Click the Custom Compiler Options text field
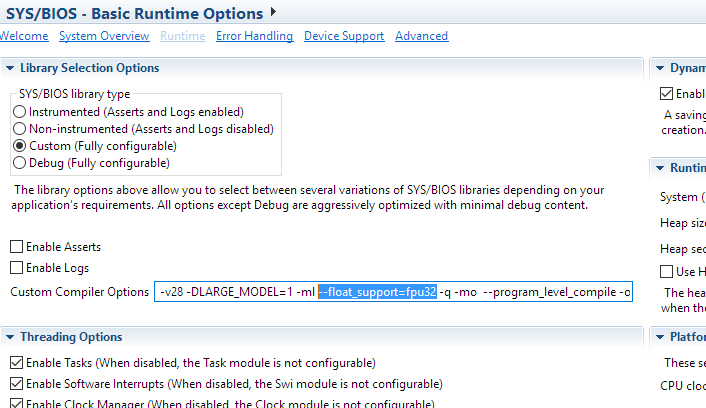 393,292
